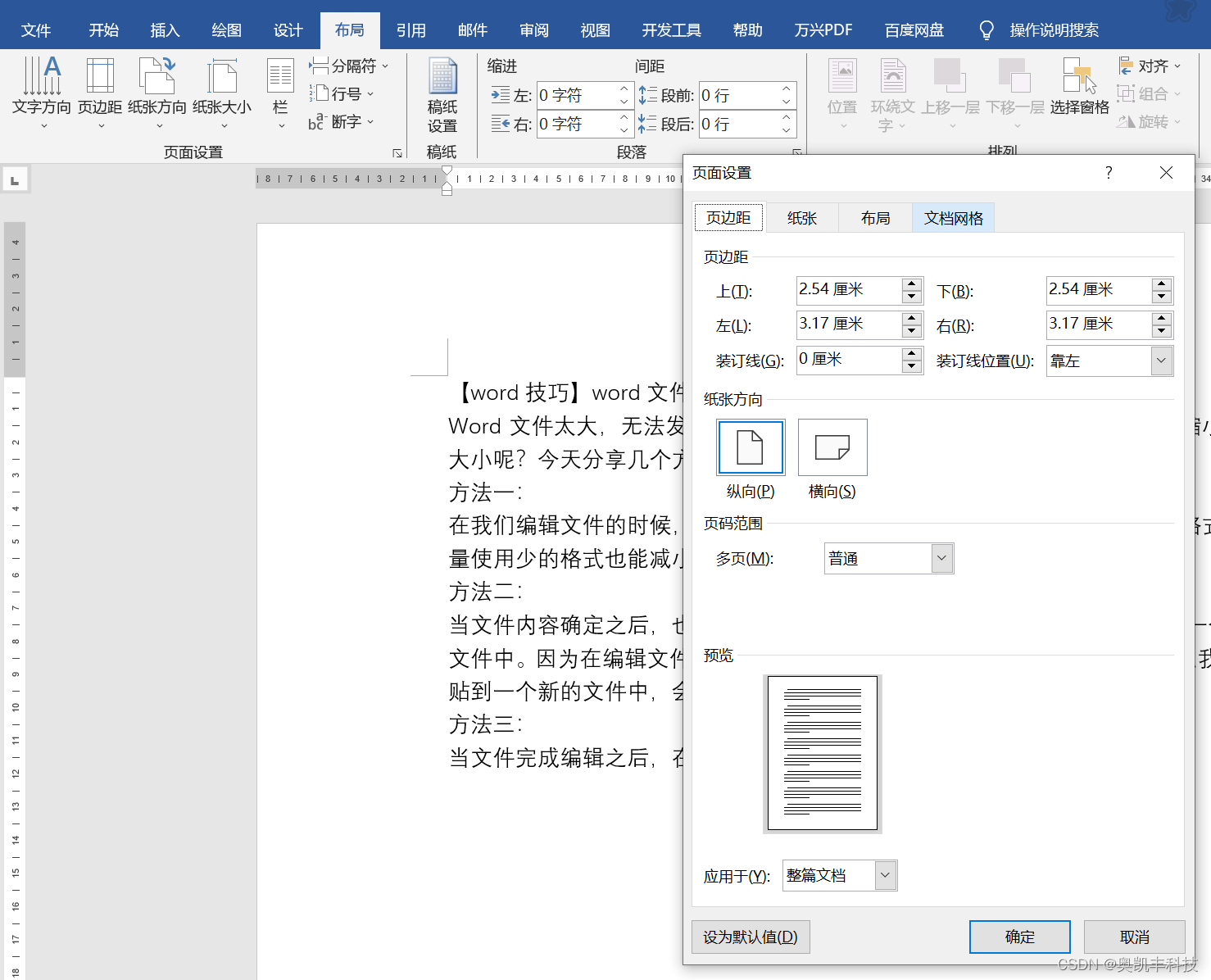Open the 行号 line numbers menu
Screen dimensions: 1211x980
pyautogui.click(x=341, y=93)
